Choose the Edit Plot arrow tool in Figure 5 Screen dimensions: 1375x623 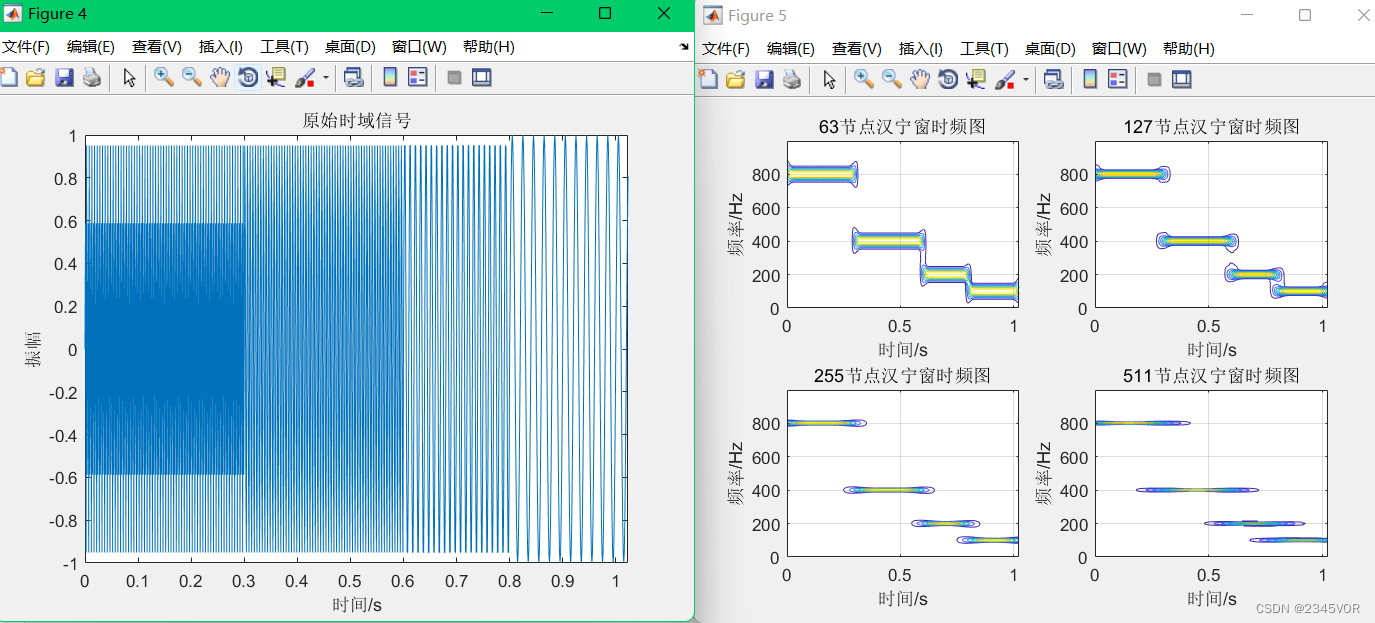(x=829, y=78)
